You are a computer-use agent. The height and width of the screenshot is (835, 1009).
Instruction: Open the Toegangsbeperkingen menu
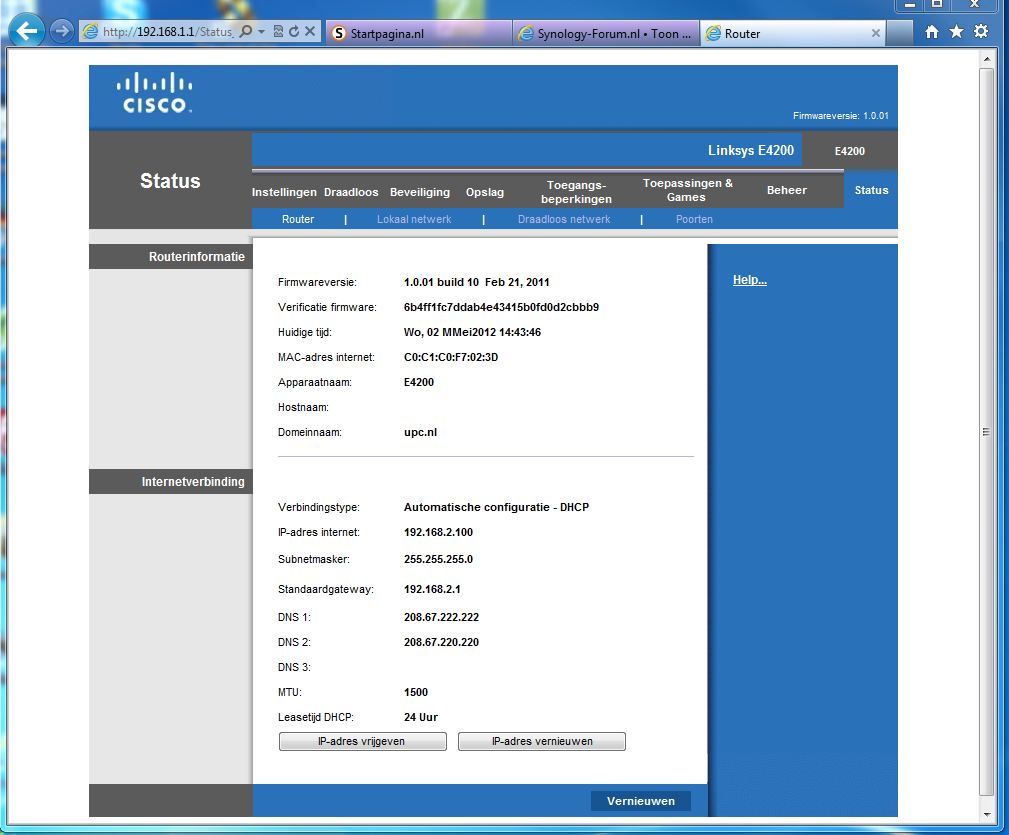pos(576,192)
